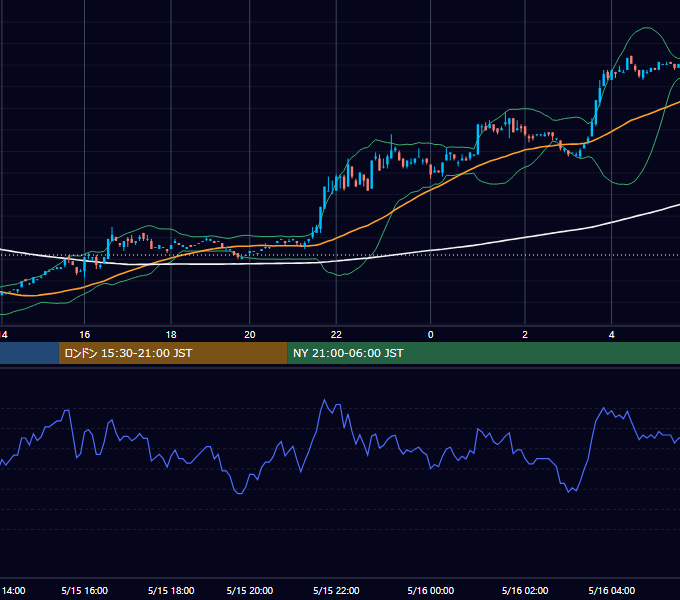Click the blue session band before London
The width and height of the screenshot is (680, 600).
[x=29, y=353]
